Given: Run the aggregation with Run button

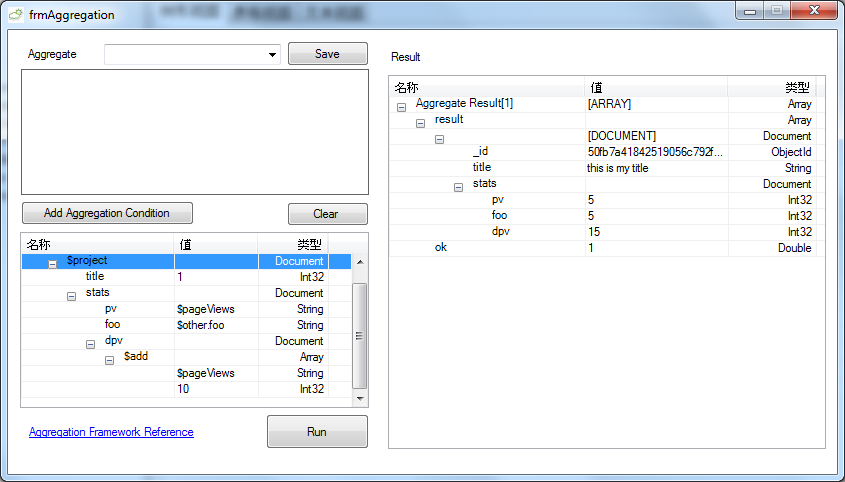Looking at the screenshot, I should 317,432.
